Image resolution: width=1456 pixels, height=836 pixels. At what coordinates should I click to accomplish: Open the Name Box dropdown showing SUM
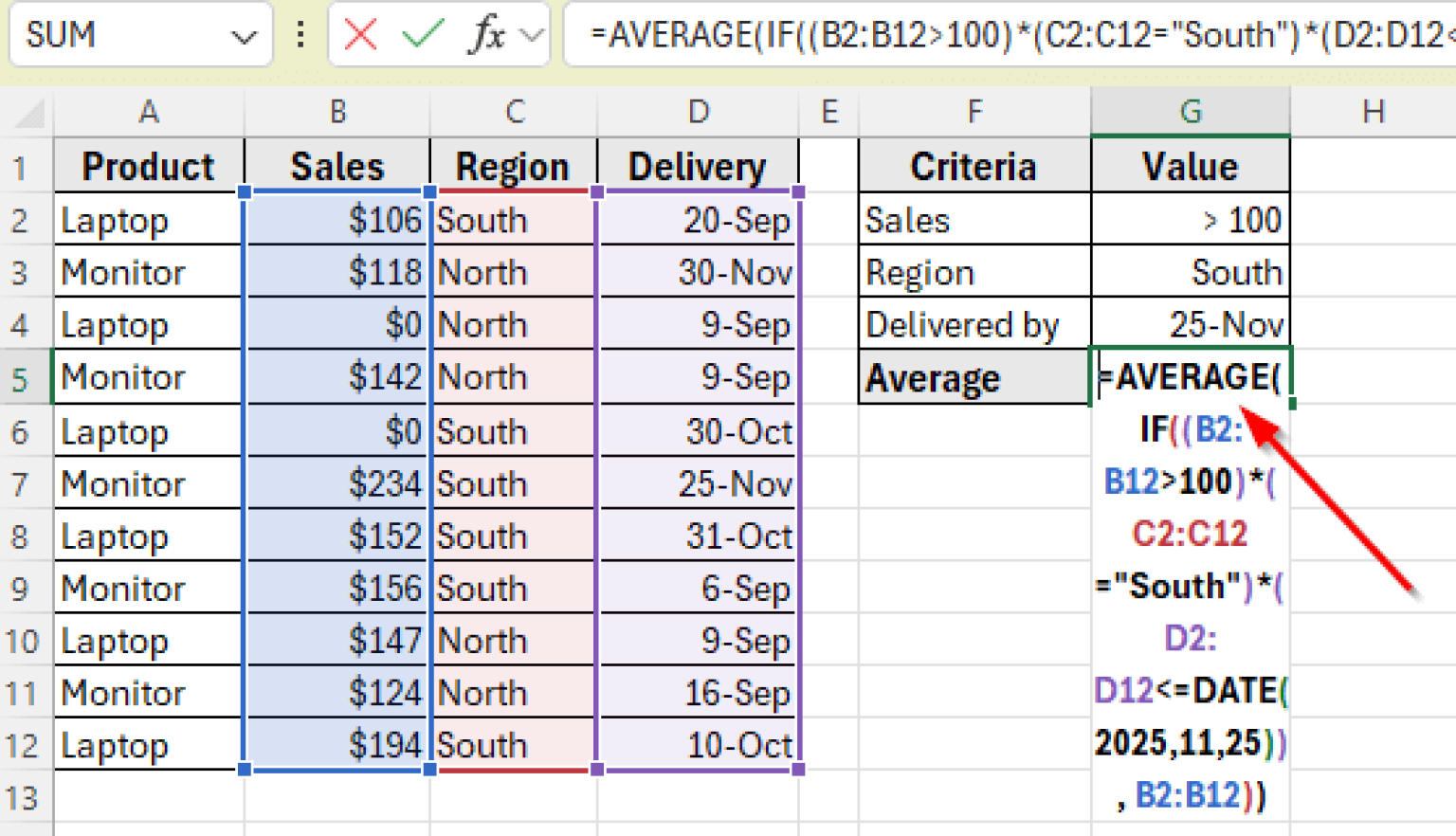(x=245, y=35)
